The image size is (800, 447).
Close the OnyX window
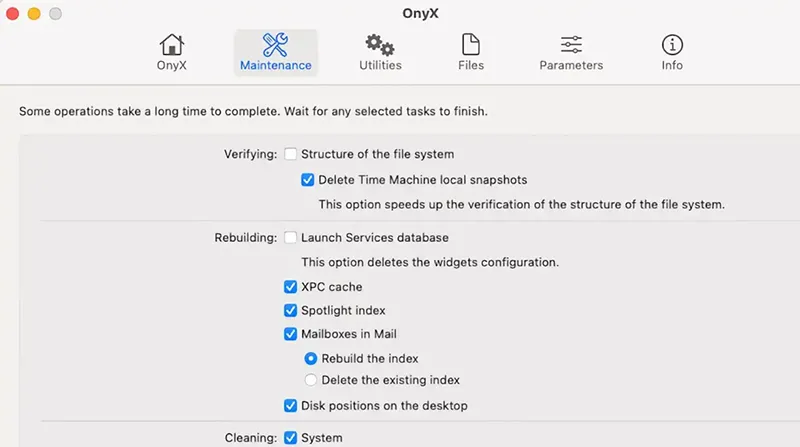coord(14,14)
